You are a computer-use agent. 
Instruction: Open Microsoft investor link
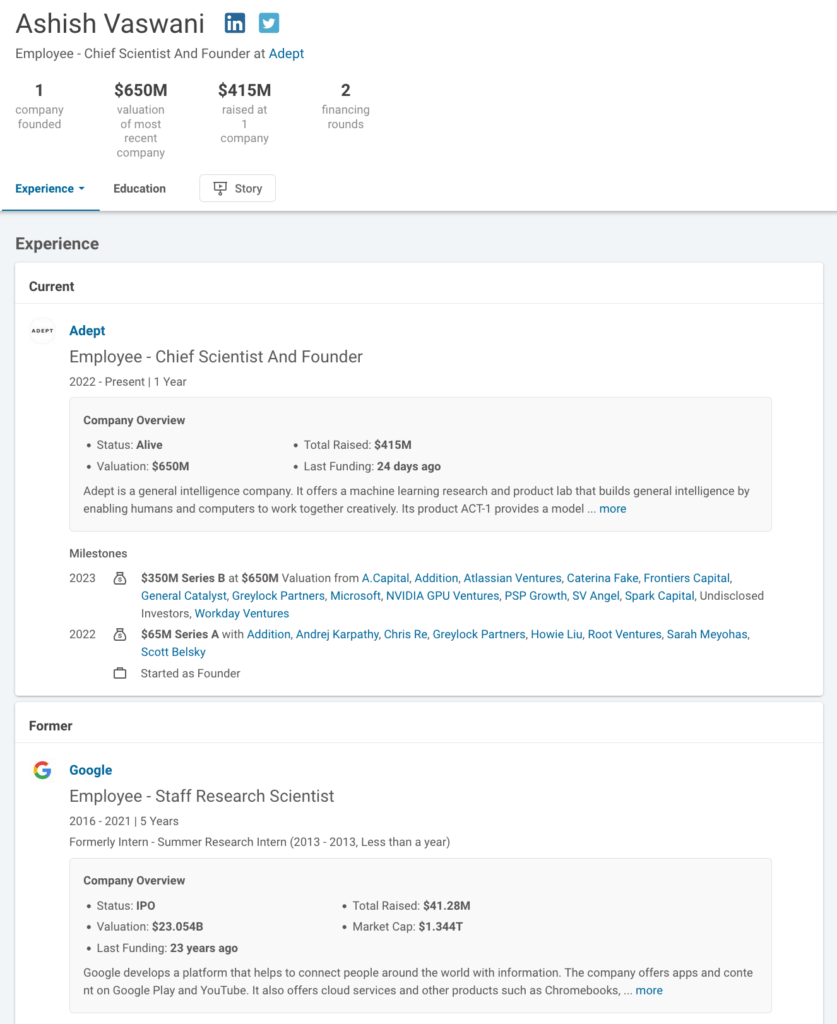(x=355, y=596)
